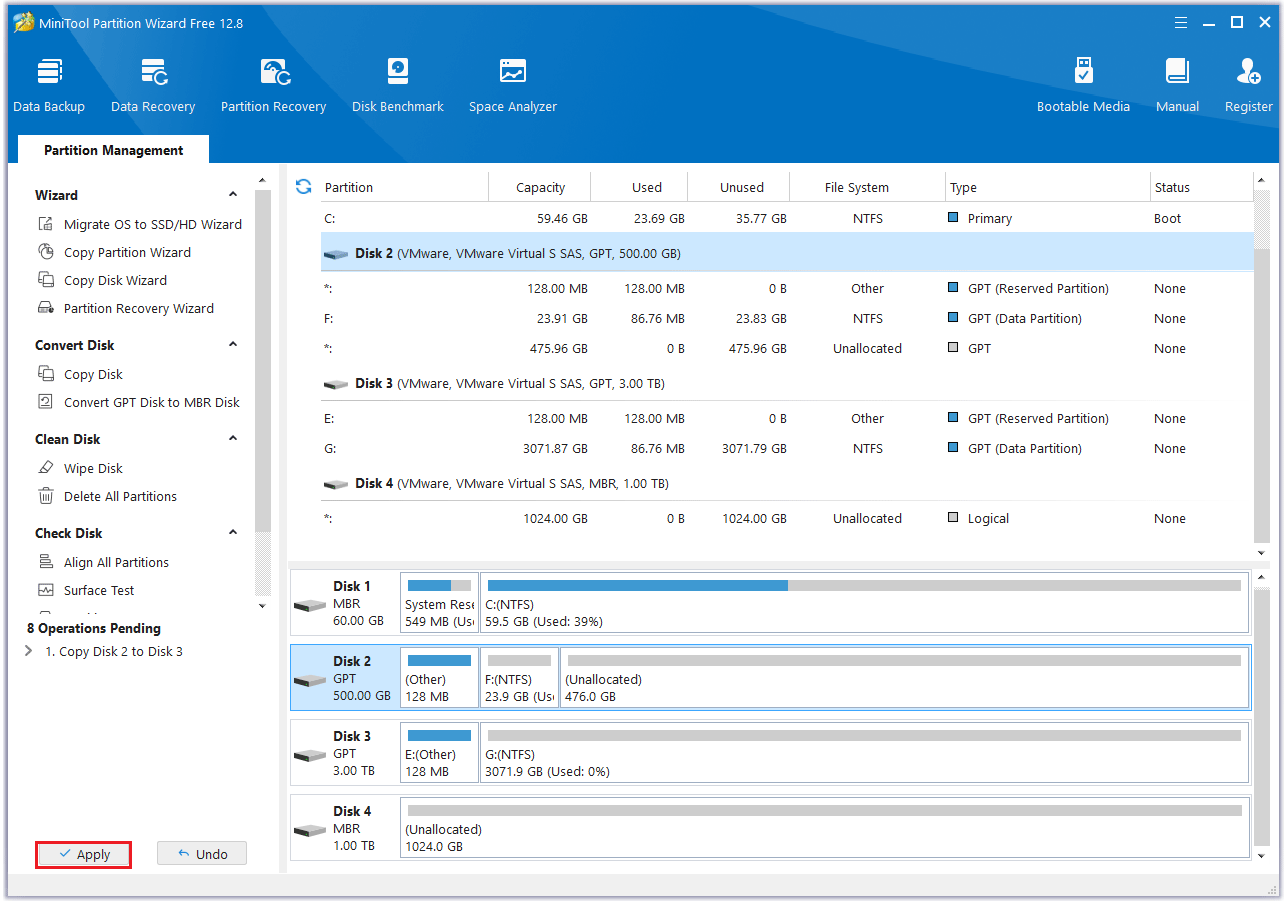This screenshot has height=903, width=1285.
Task: Select E: partition row
Action: [787, 419]
